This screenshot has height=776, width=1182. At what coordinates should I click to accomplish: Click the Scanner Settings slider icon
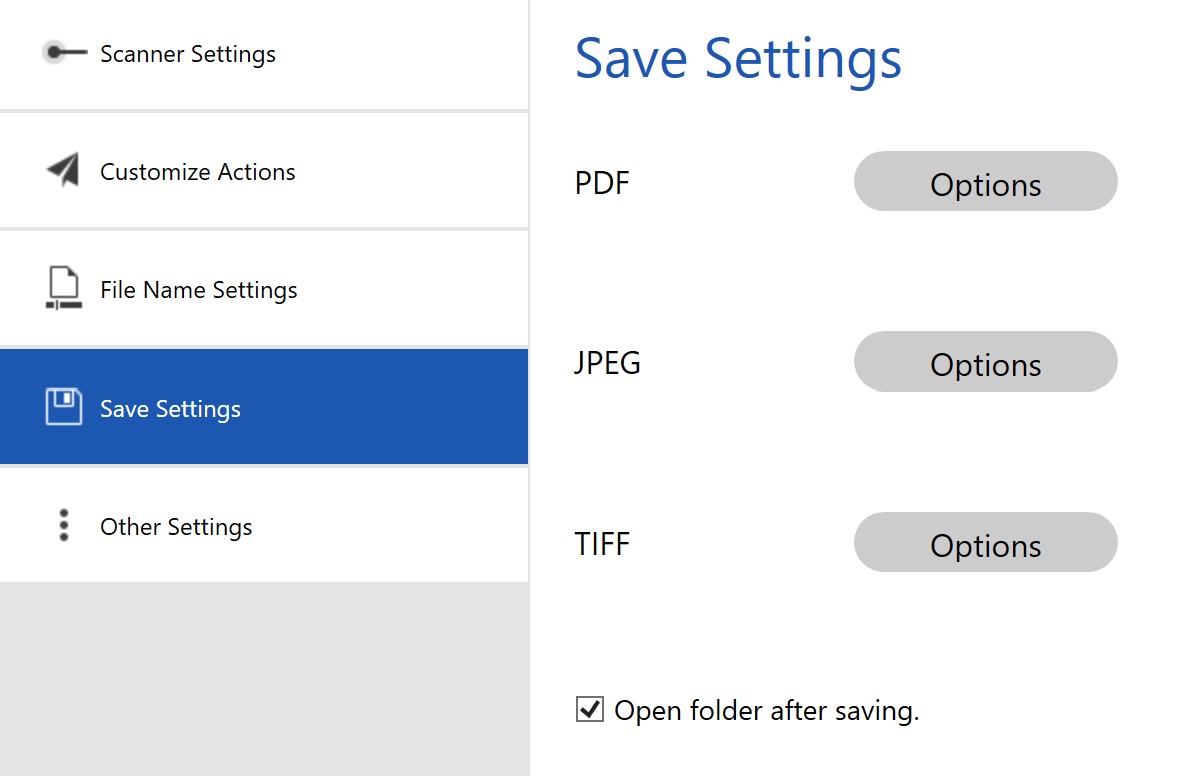tap(65, 53)
